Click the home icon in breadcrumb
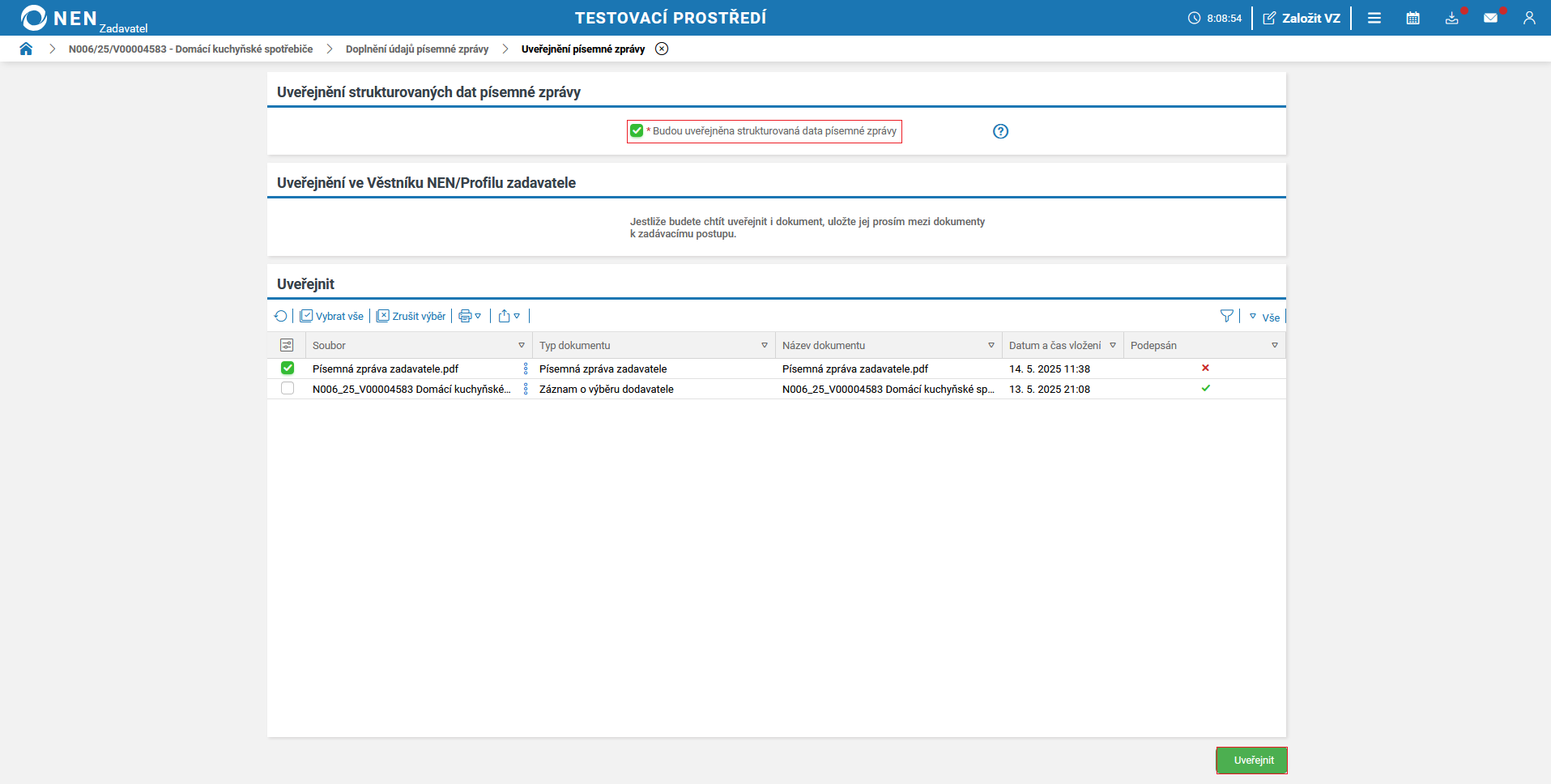 [x=26, y=49]
